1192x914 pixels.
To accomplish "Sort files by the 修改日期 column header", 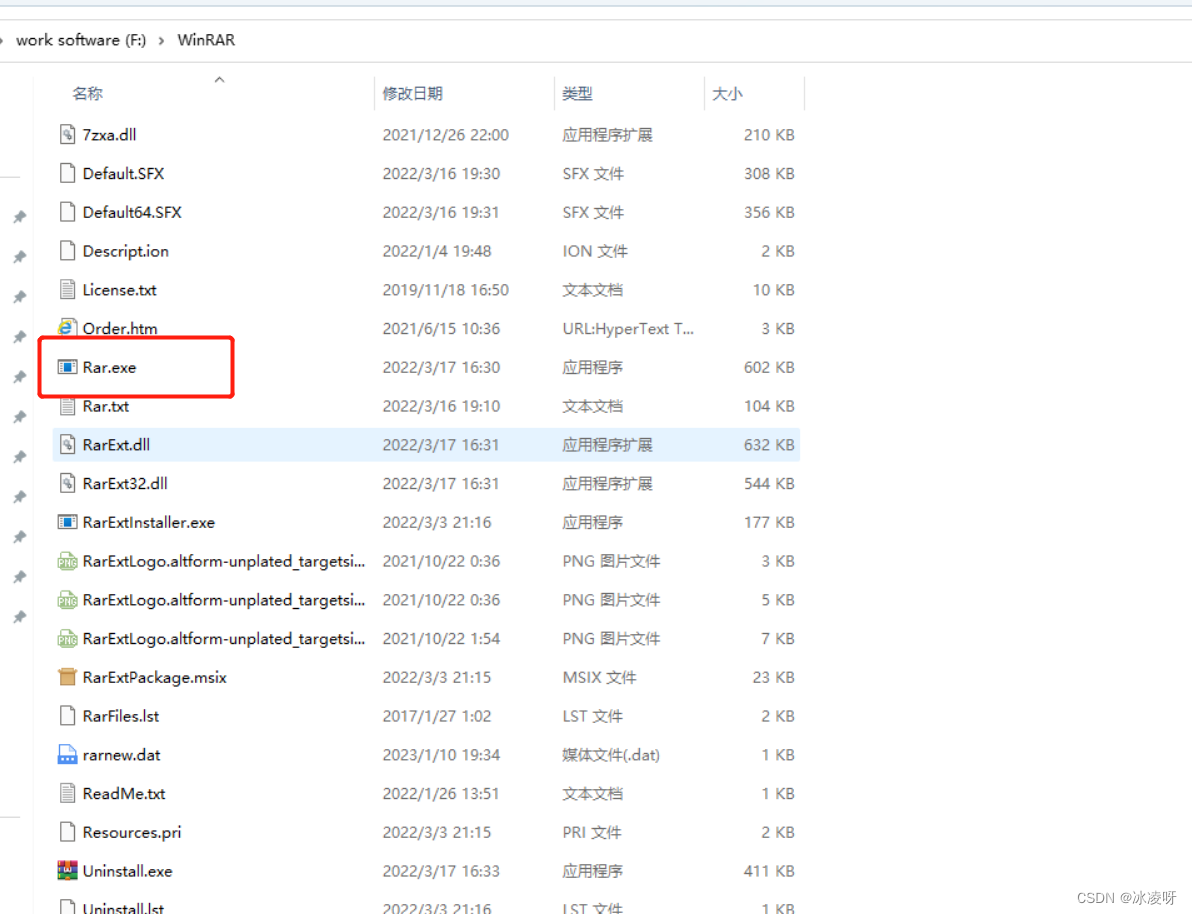I will pos(413,94).
